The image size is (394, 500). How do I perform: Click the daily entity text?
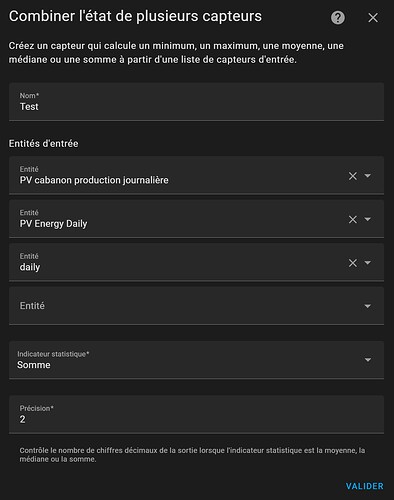(30, 267)
